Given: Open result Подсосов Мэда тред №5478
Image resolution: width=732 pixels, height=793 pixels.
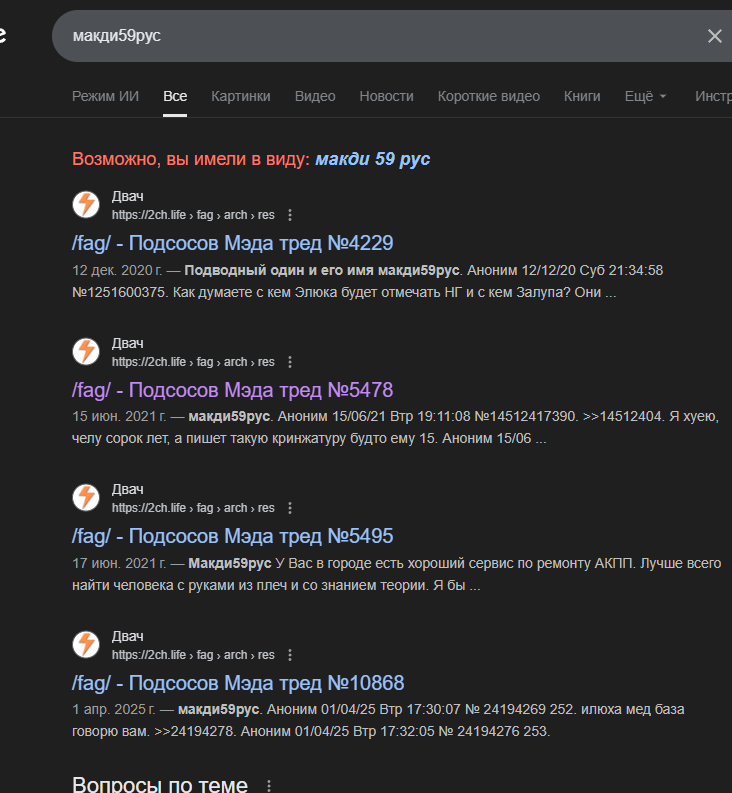Looking at the screenshot, I should [232, 390].
